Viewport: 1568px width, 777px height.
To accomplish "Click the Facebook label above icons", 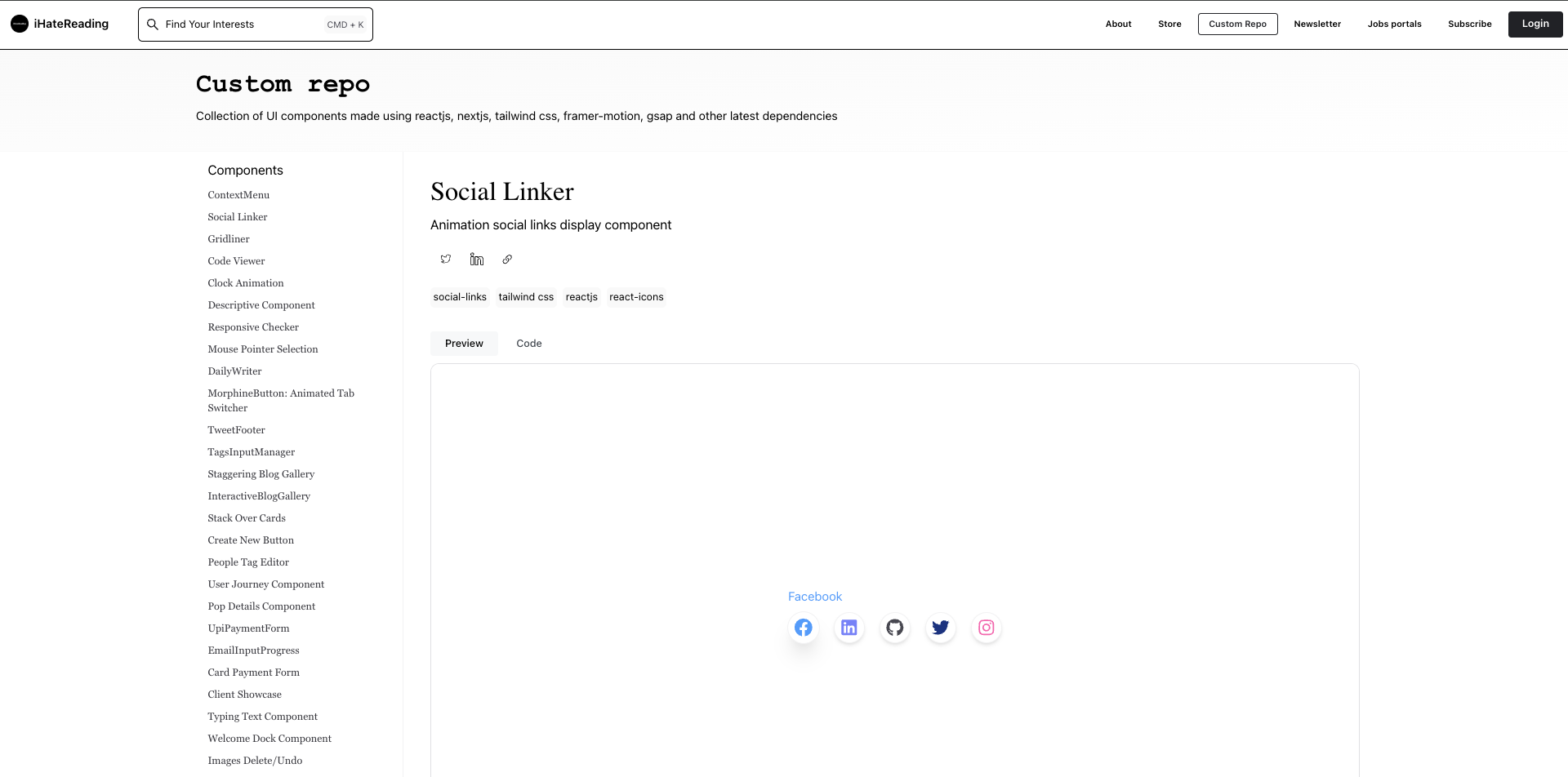I will click(x=815, y=597).
